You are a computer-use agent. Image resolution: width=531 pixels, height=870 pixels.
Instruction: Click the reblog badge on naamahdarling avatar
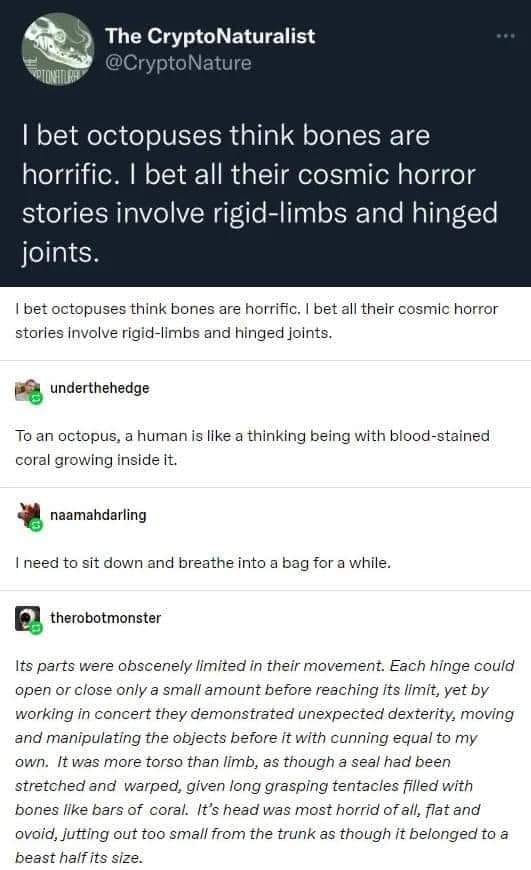pos(36,525)
